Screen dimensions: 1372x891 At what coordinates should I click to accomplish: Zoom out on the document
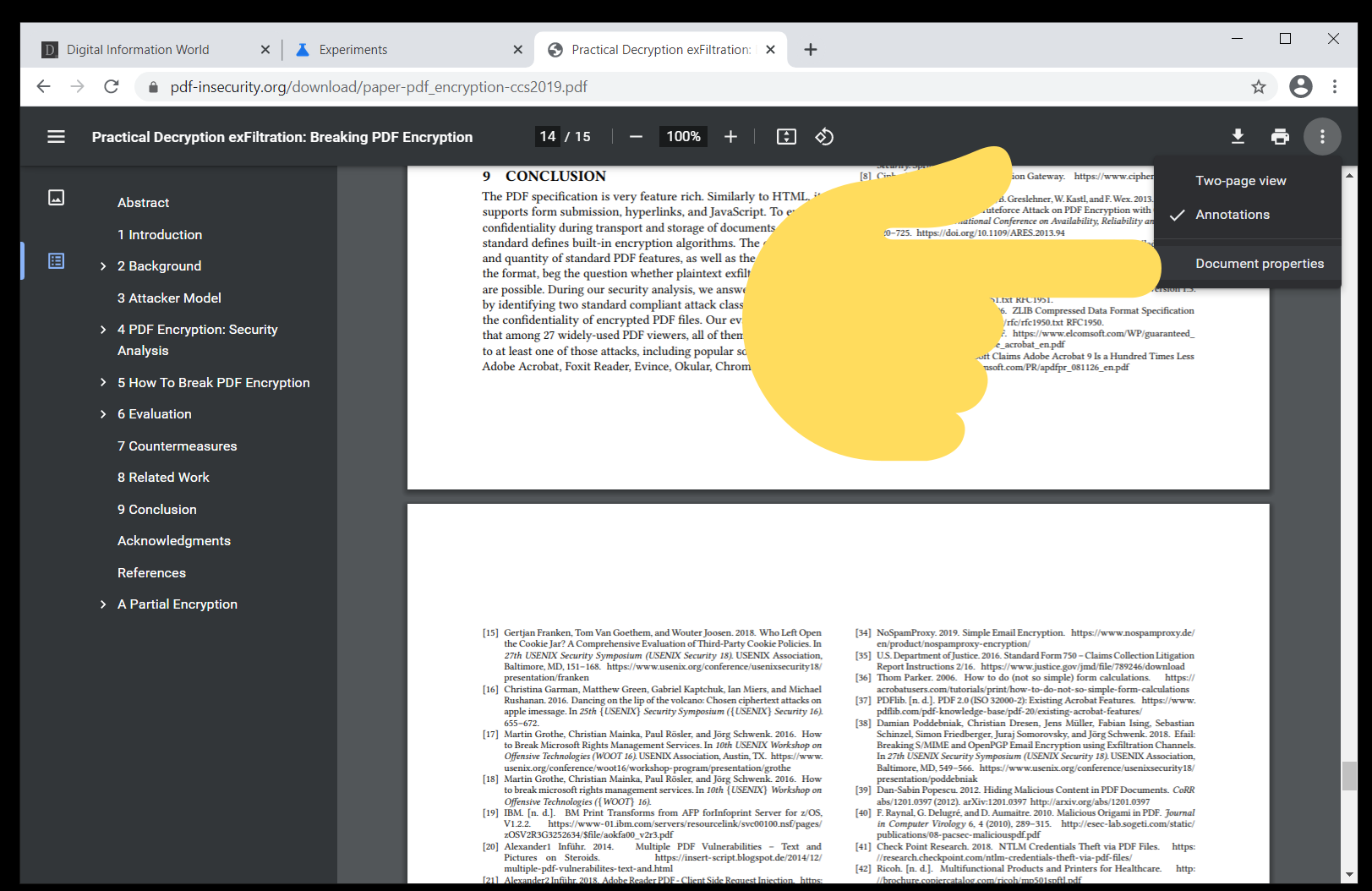[636, 136]
